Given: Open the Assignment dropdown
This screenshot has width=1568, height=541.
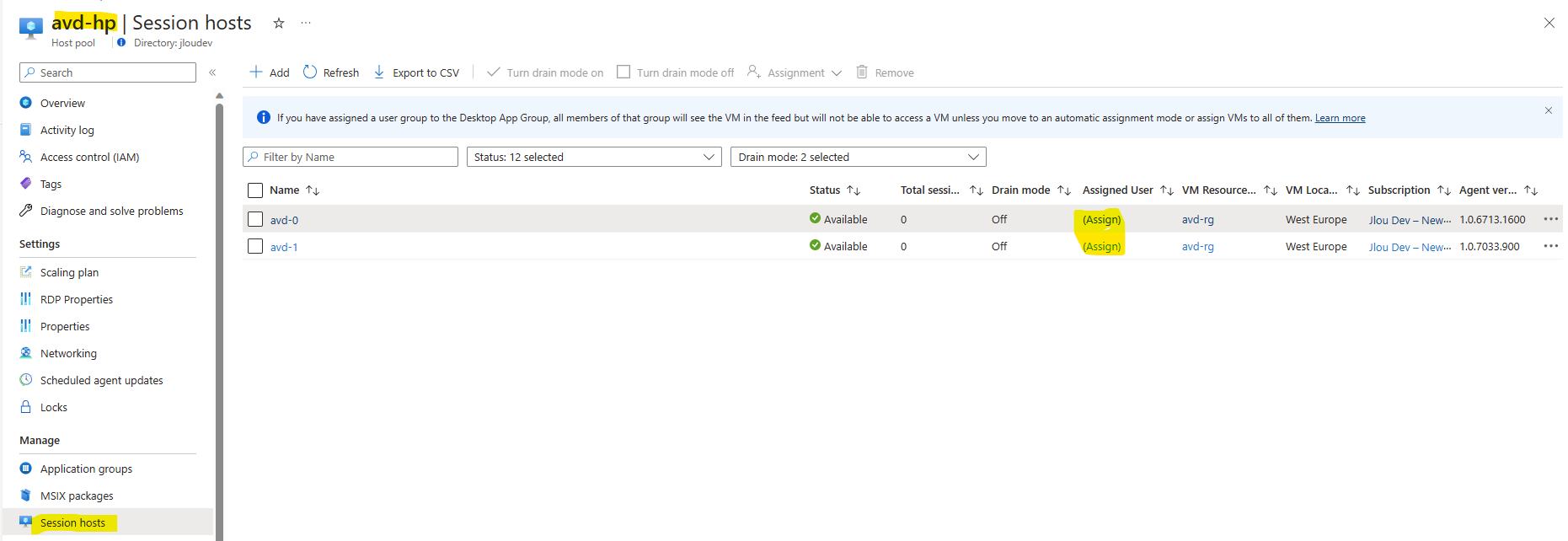Looking at the screenshot, I should click(x=795, y=72).
